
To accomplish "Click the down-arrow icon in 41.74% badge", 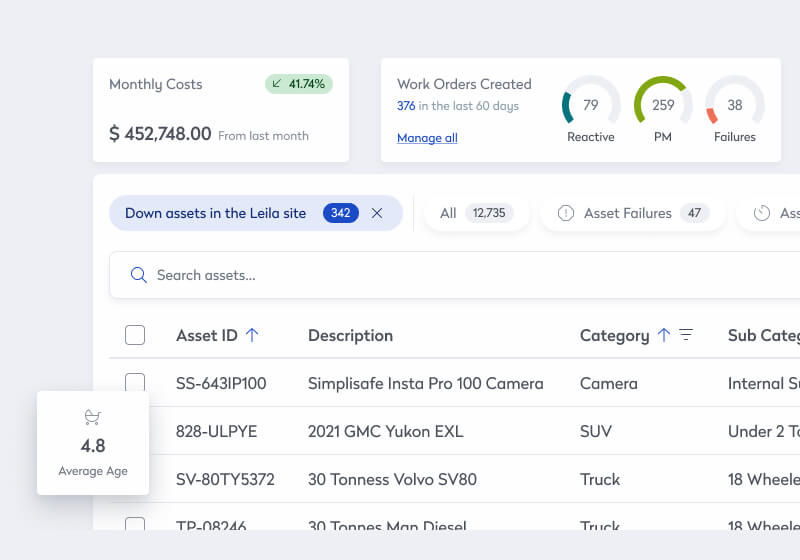I will click(x=277, y=84).
